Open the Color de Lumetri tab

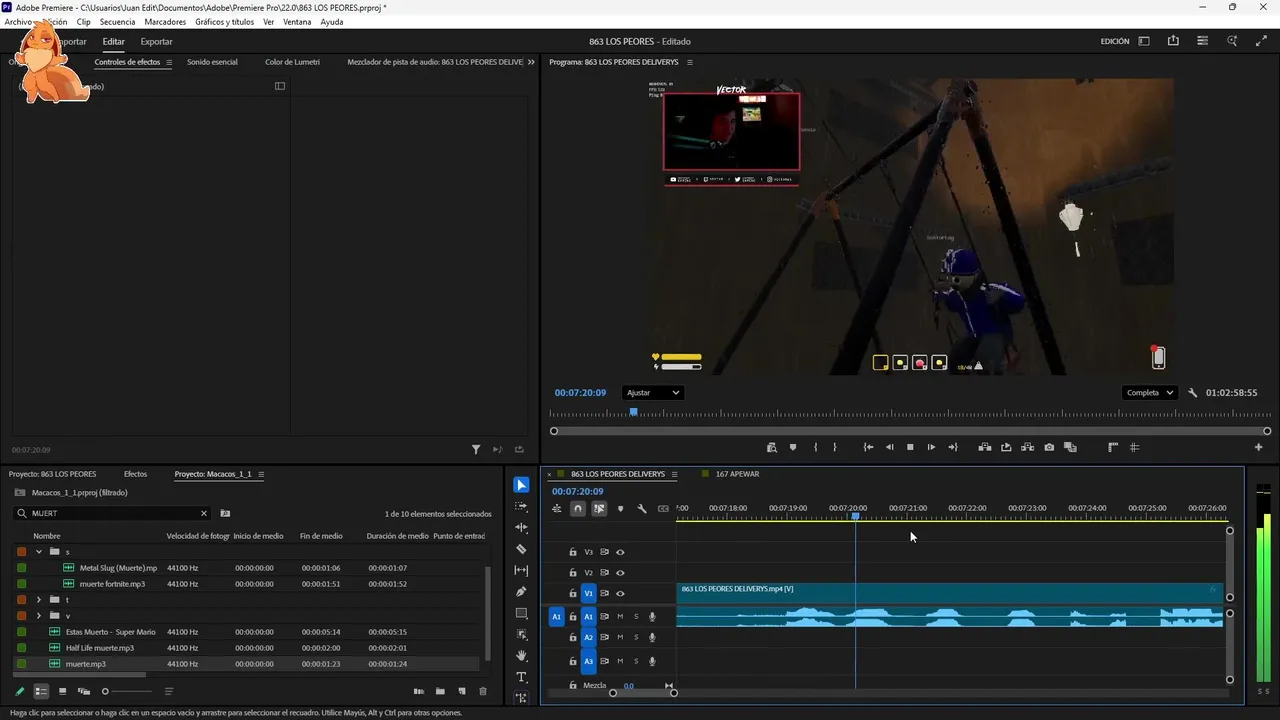click(292, 62)
